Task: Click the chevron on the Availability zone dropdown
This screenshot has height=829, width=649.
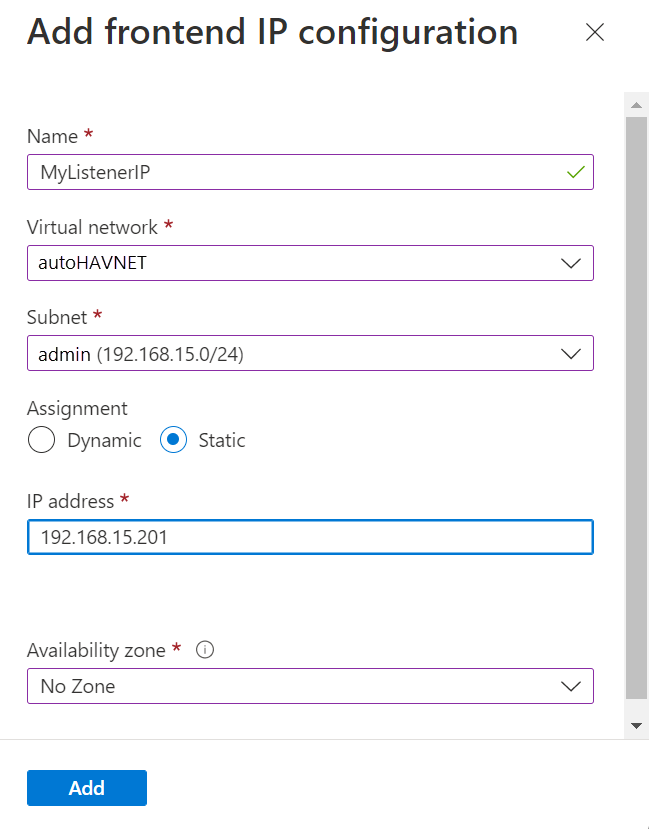Action: 571,686
